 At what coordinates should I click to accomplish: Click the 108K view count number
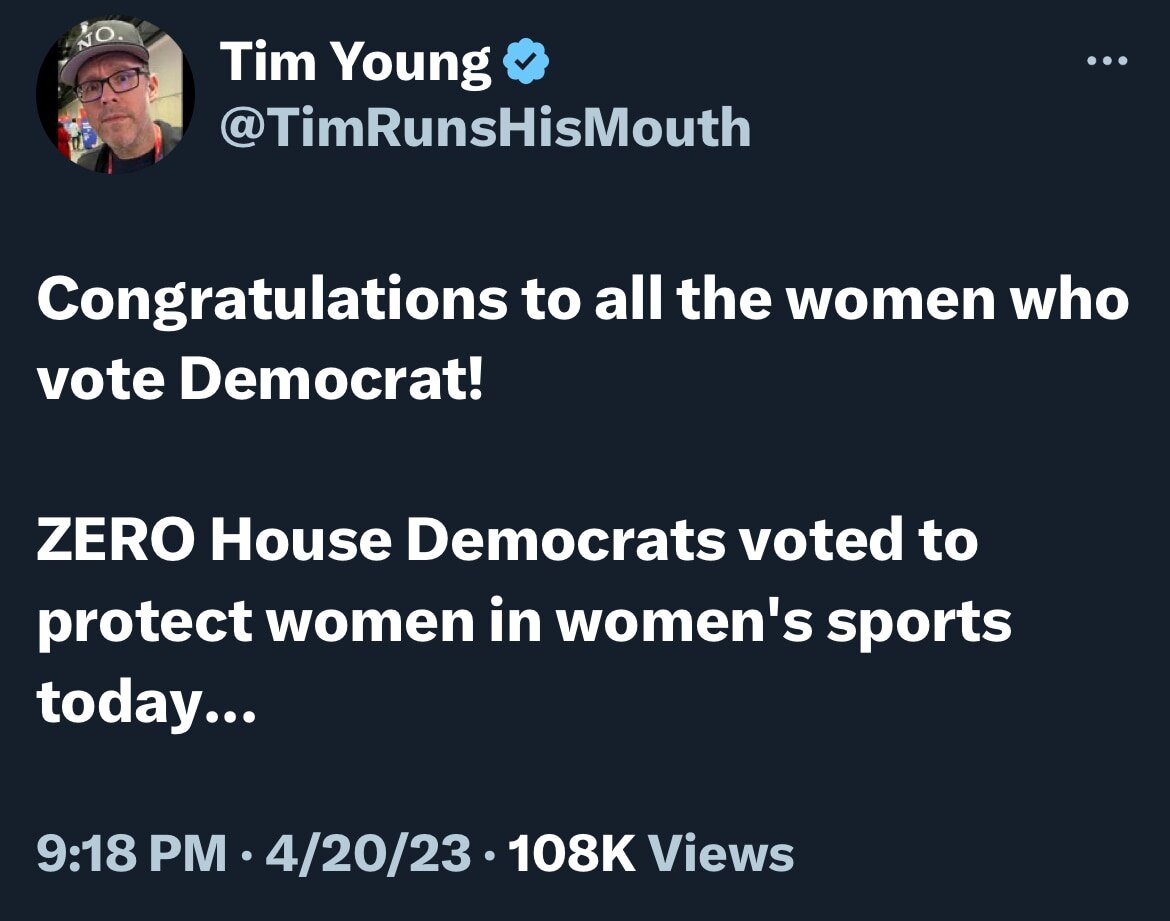pos(572,854)
